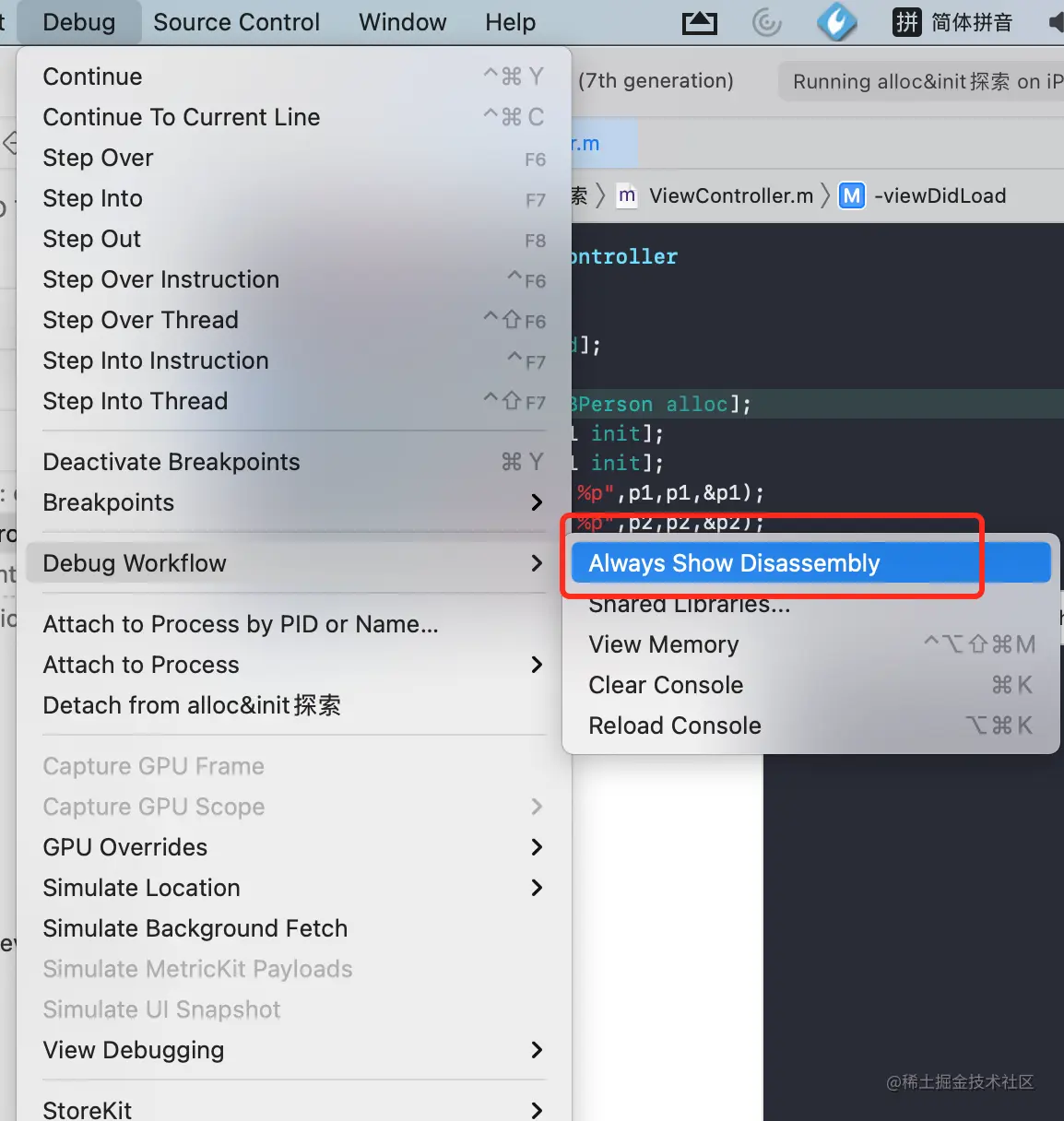The image size is (1064, 1121).
Task: Open the GPU Overrides submenu
Action: 294,847
